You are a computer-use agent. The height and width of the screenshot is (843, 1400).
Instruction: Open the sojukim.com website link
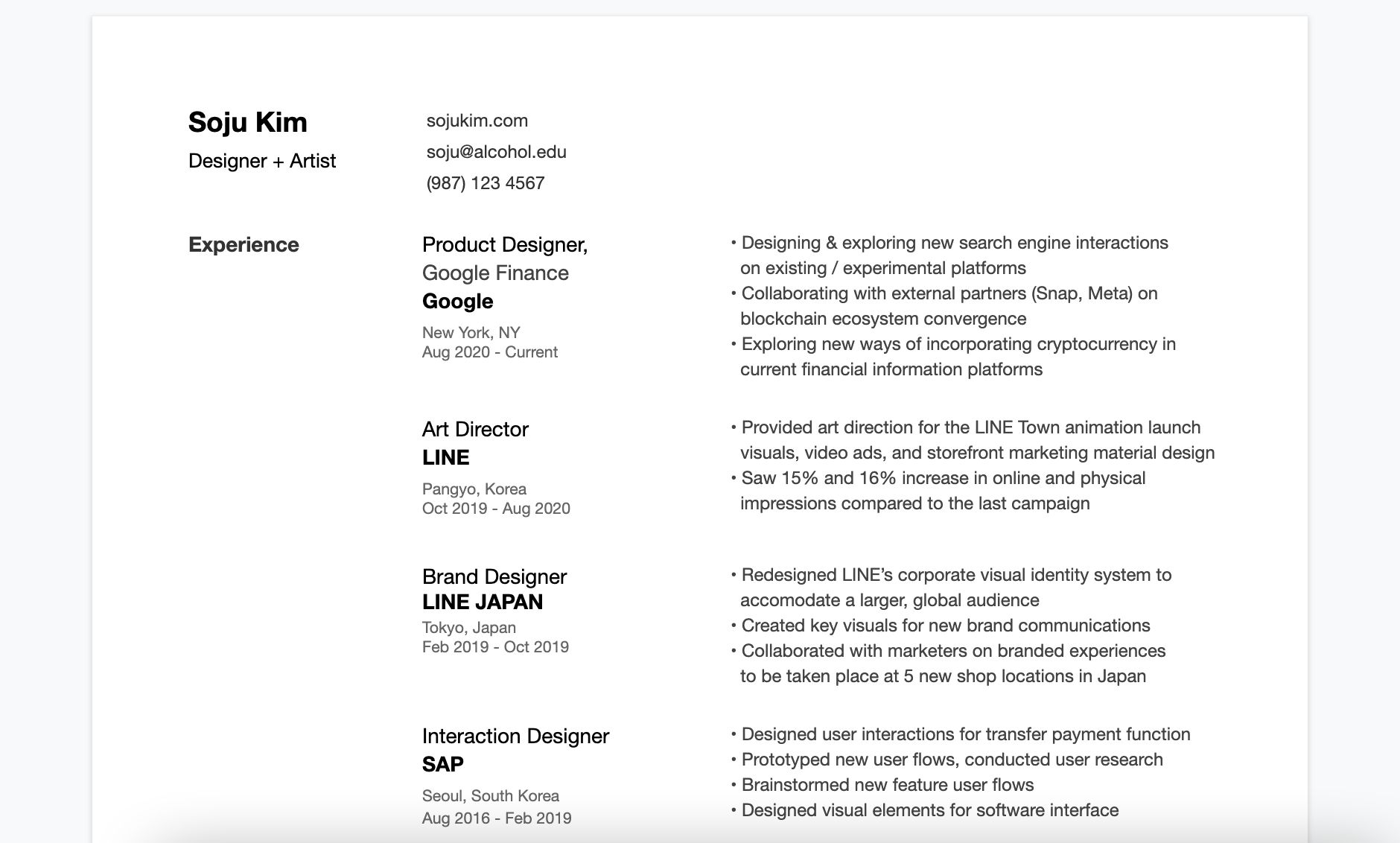pos(477,121)
